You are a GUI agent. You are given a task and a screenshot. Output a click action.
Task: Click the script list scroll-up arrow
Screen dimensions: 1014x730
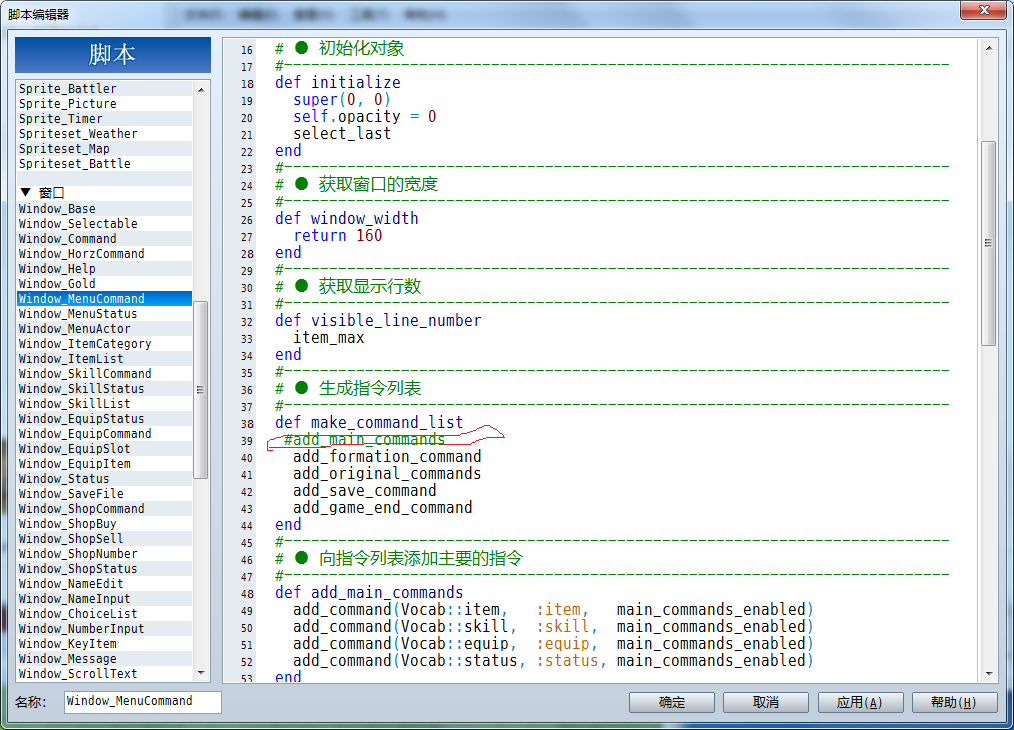coord(201,89)
